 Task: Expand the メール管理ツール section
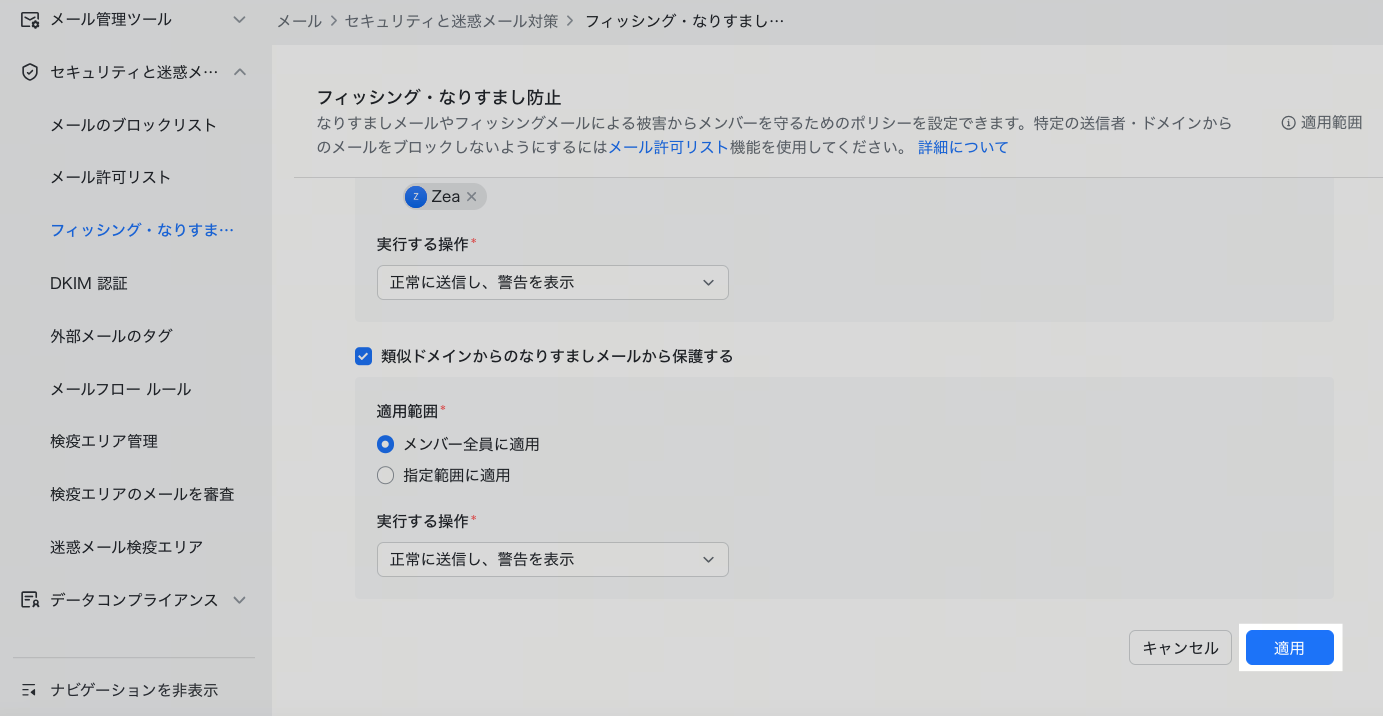click(x=239, y=19)
